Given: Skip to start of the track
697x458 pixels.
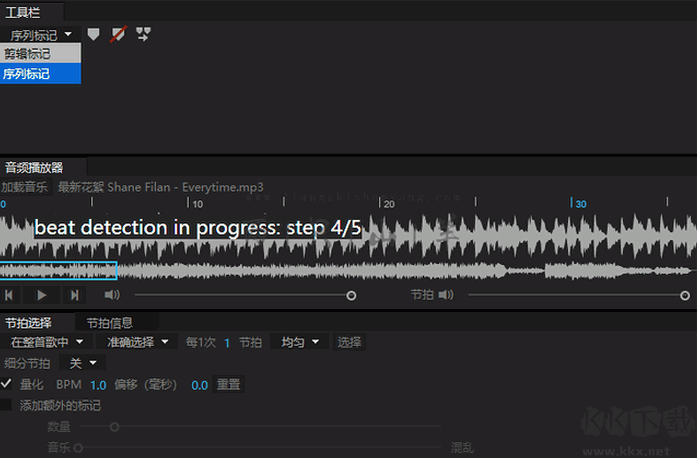Looking at the screenshot, I should pos(9,295).
